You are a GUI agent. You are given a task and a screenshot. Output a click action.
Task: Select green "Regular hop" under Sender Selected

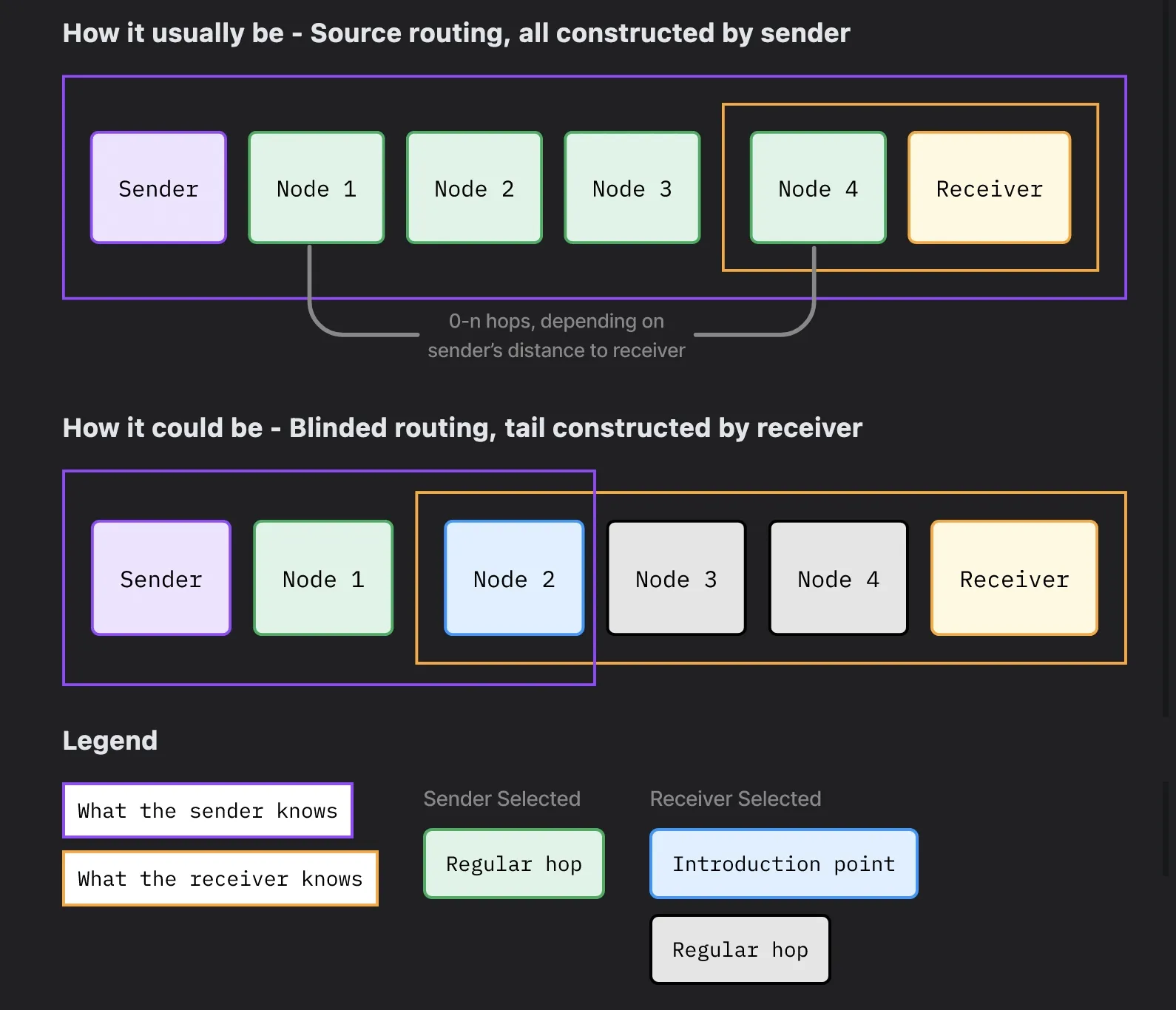(514, 864)
